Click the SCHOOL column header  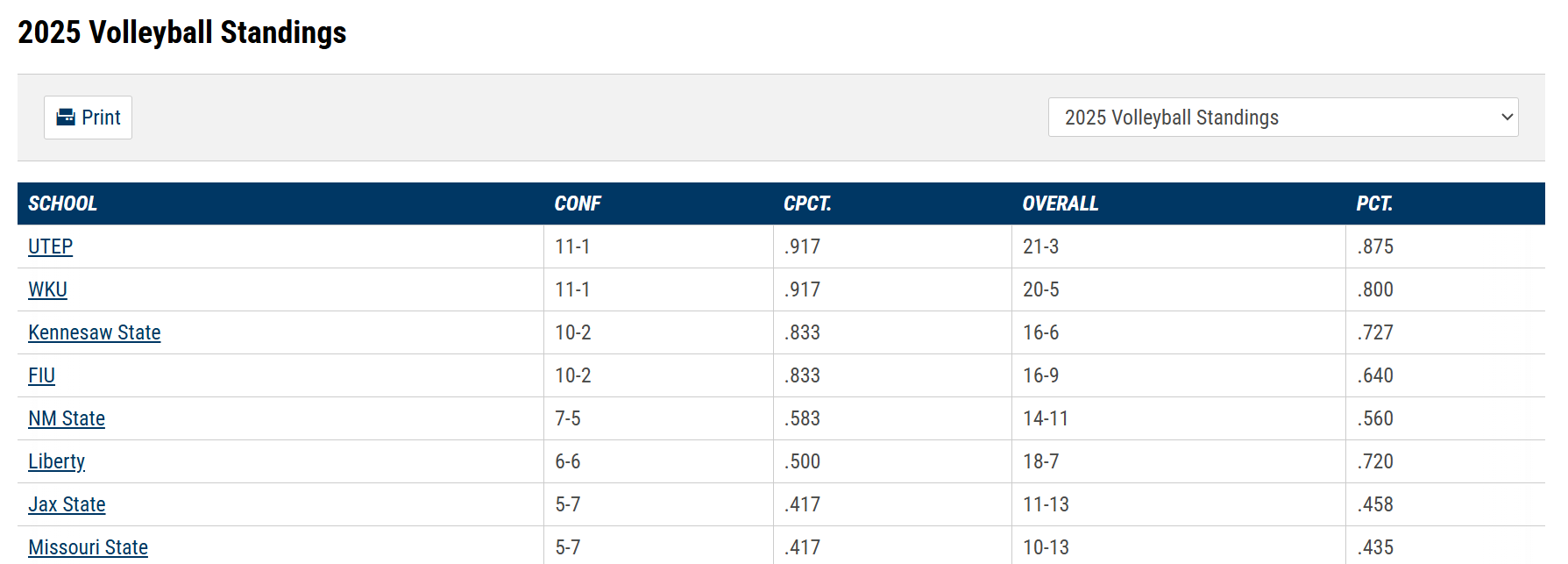pos(62,203)
